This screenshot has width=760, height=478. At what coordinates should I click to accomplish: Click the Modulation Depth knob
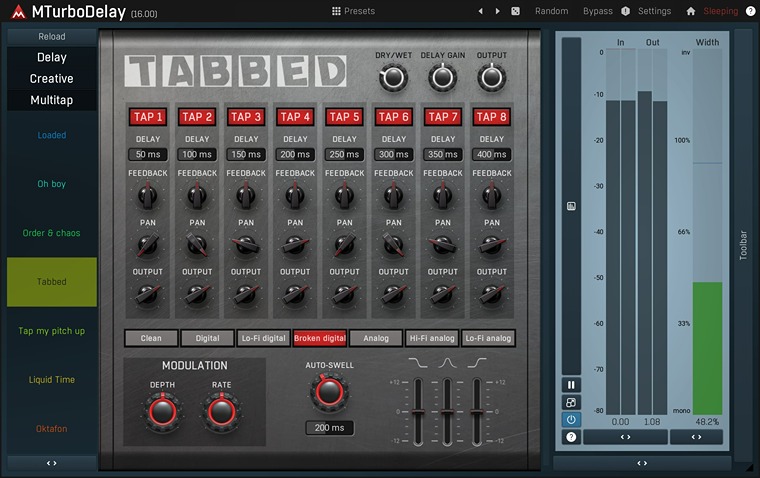(162, 412)
